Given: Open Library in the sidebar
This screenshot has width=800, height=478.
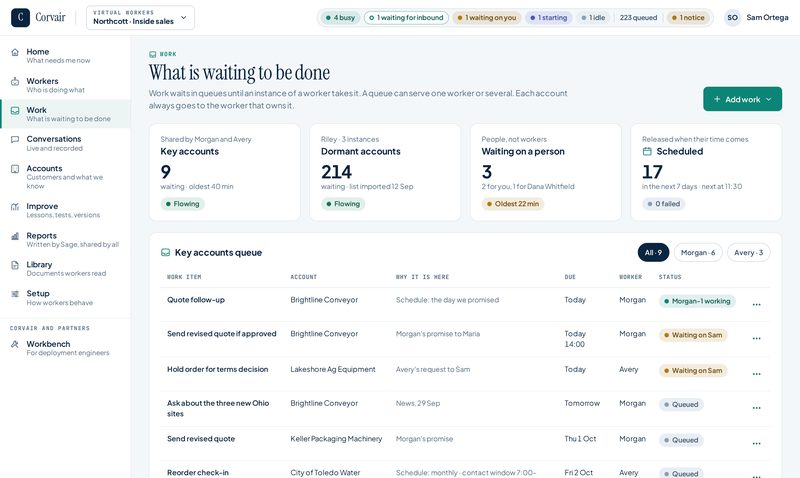Looking at the screenshot, I should tap(65, 268).
